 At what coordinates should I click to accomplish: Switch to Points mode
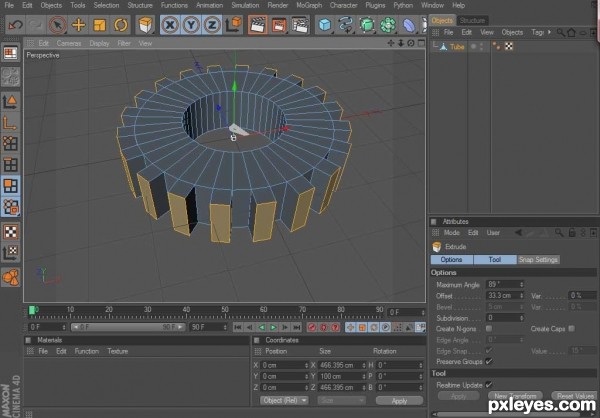11,144
